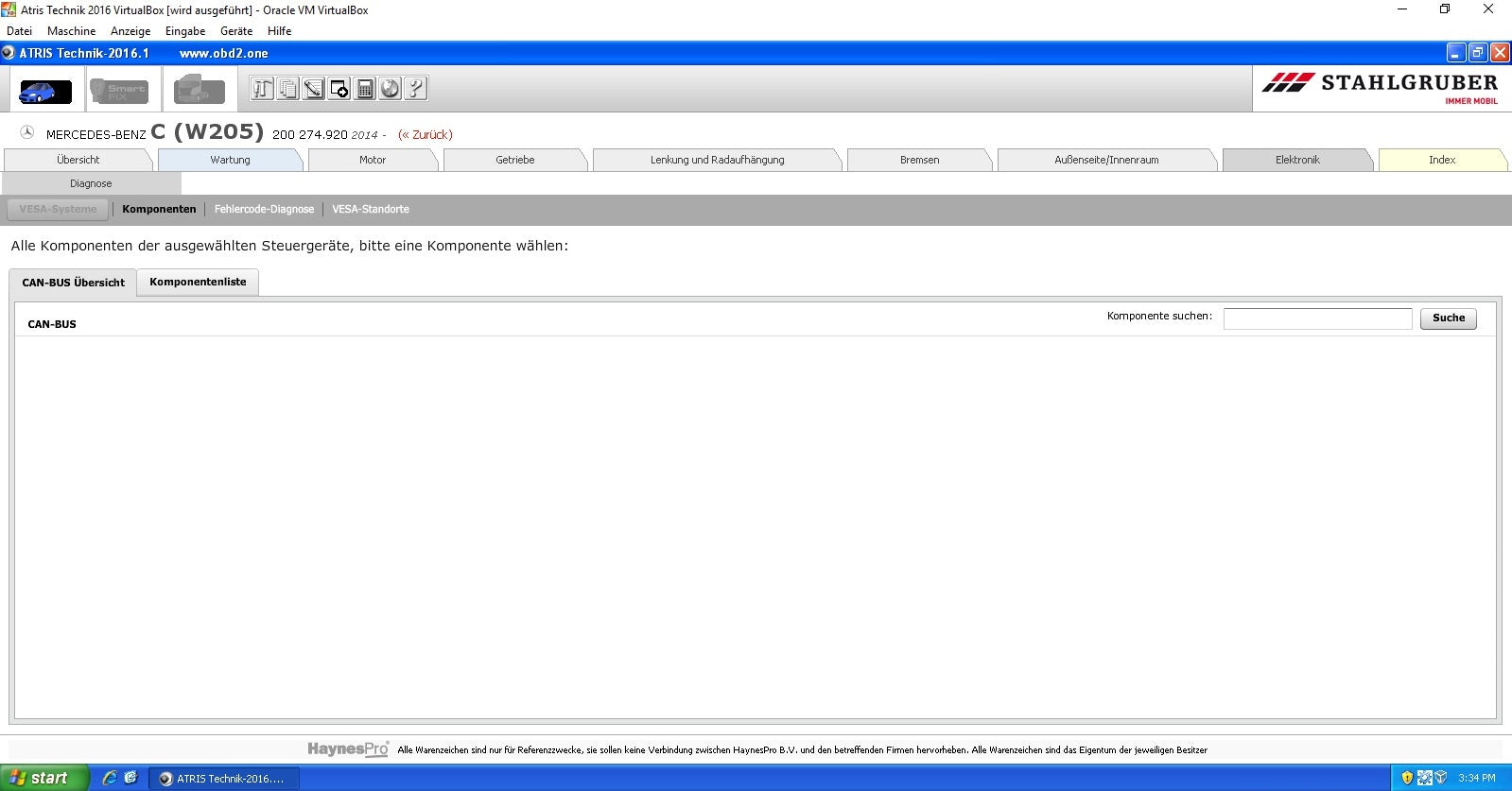The width and height of the screenshot is (1512, 791).
Task: Click the hammer and tools toolbar icon
Action: (262, 89)
